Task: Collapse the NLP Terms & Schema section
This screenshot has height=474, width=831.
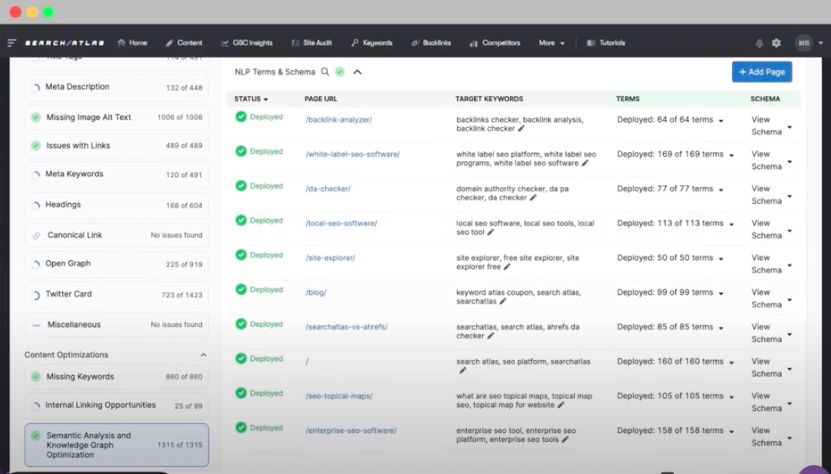Action: [358, 72]
